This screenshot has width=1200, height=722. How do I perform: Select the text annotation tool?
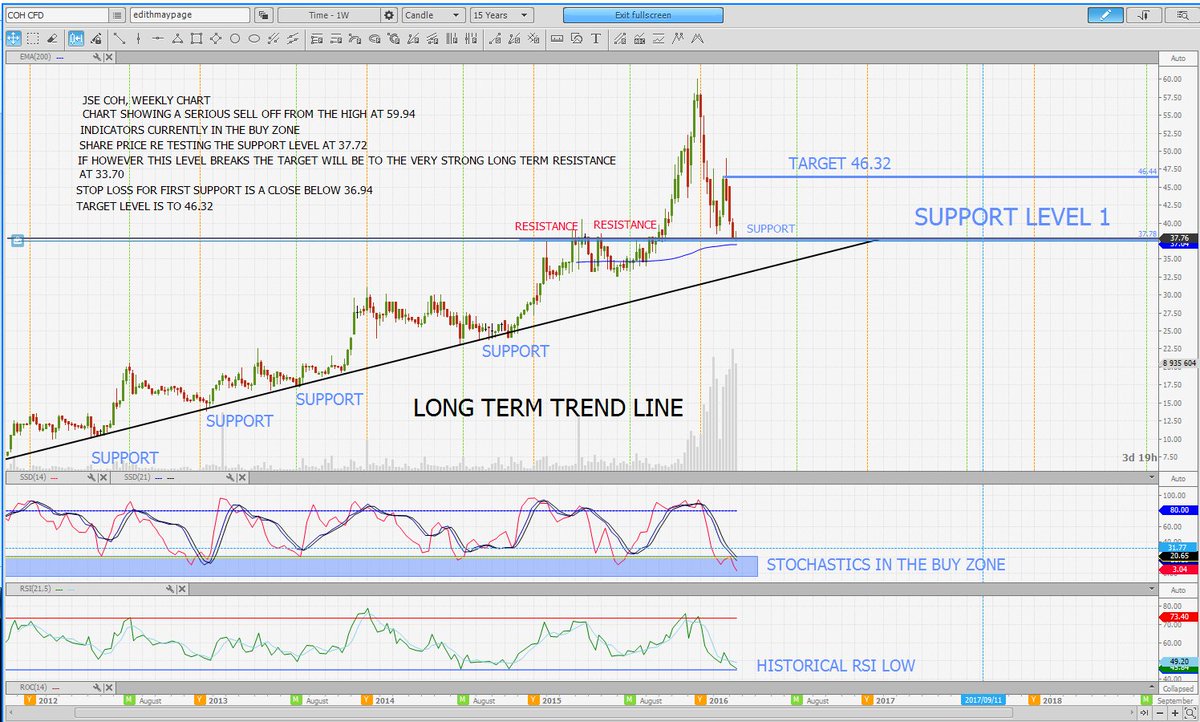(596, 38)
